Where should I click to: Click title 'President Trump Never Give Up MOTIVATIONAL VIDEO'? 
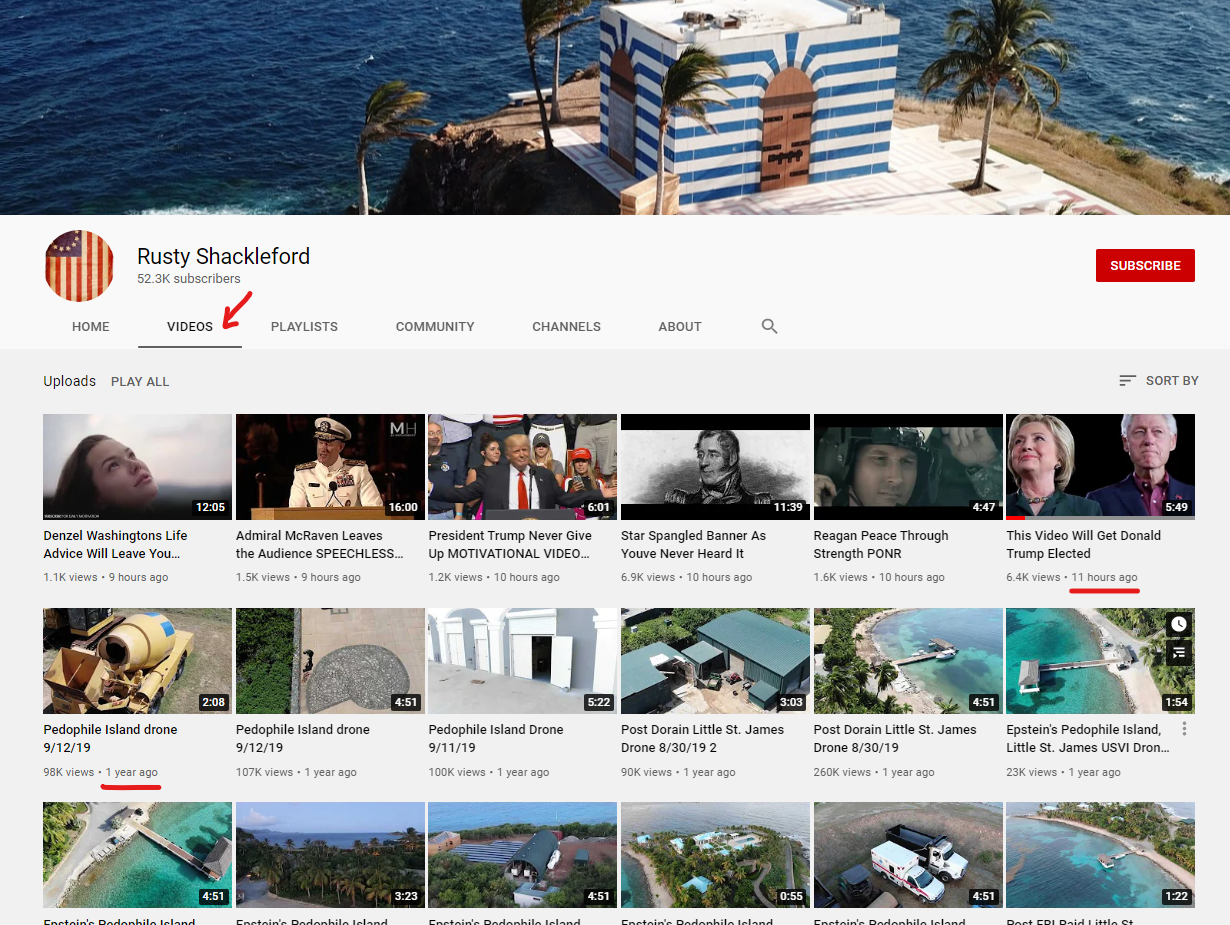tap(510, 545)
